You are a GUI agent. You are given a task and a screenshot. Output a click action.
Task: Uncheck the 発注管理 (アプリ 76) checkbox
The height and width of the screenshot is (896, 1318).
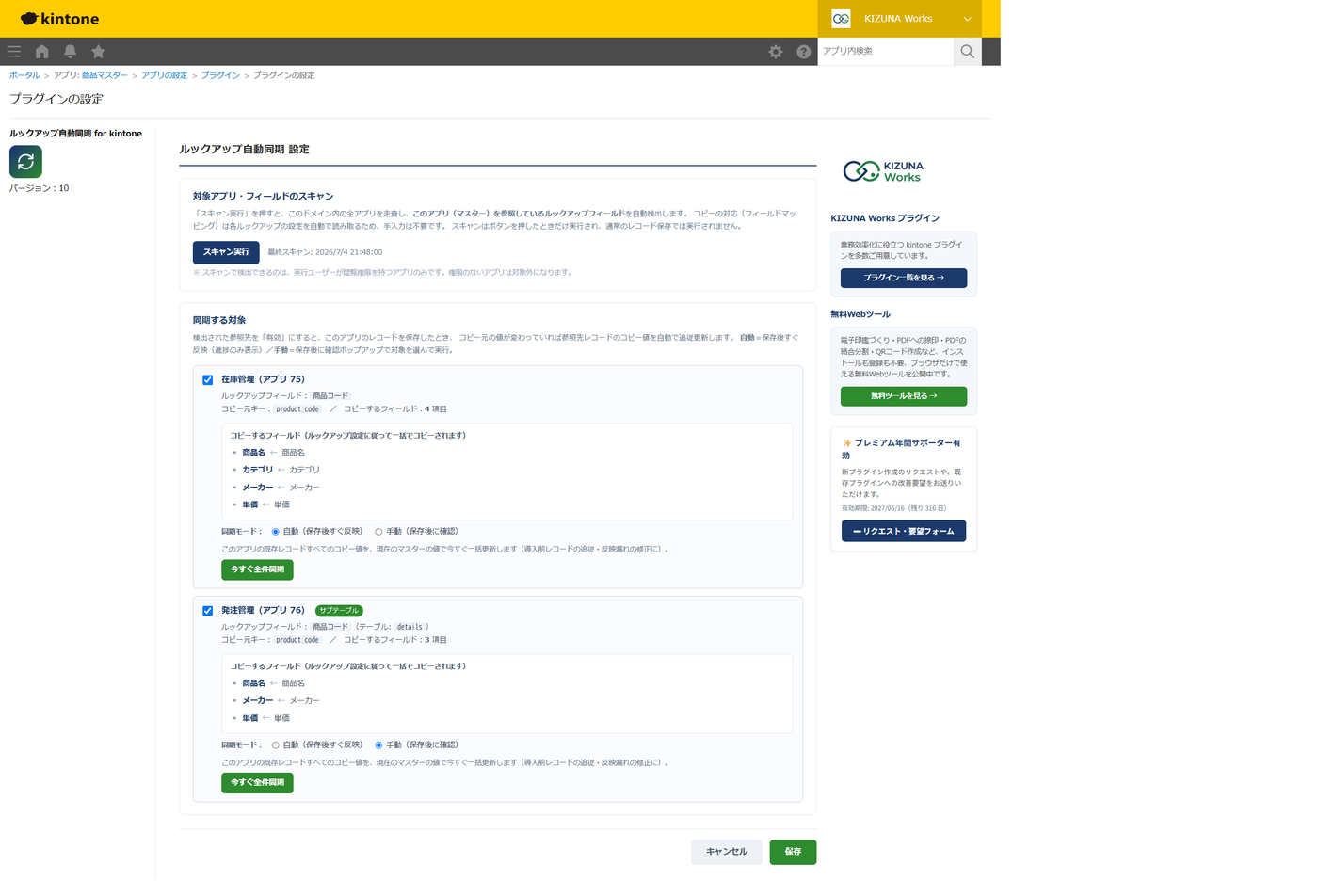(x=208, y=611)
